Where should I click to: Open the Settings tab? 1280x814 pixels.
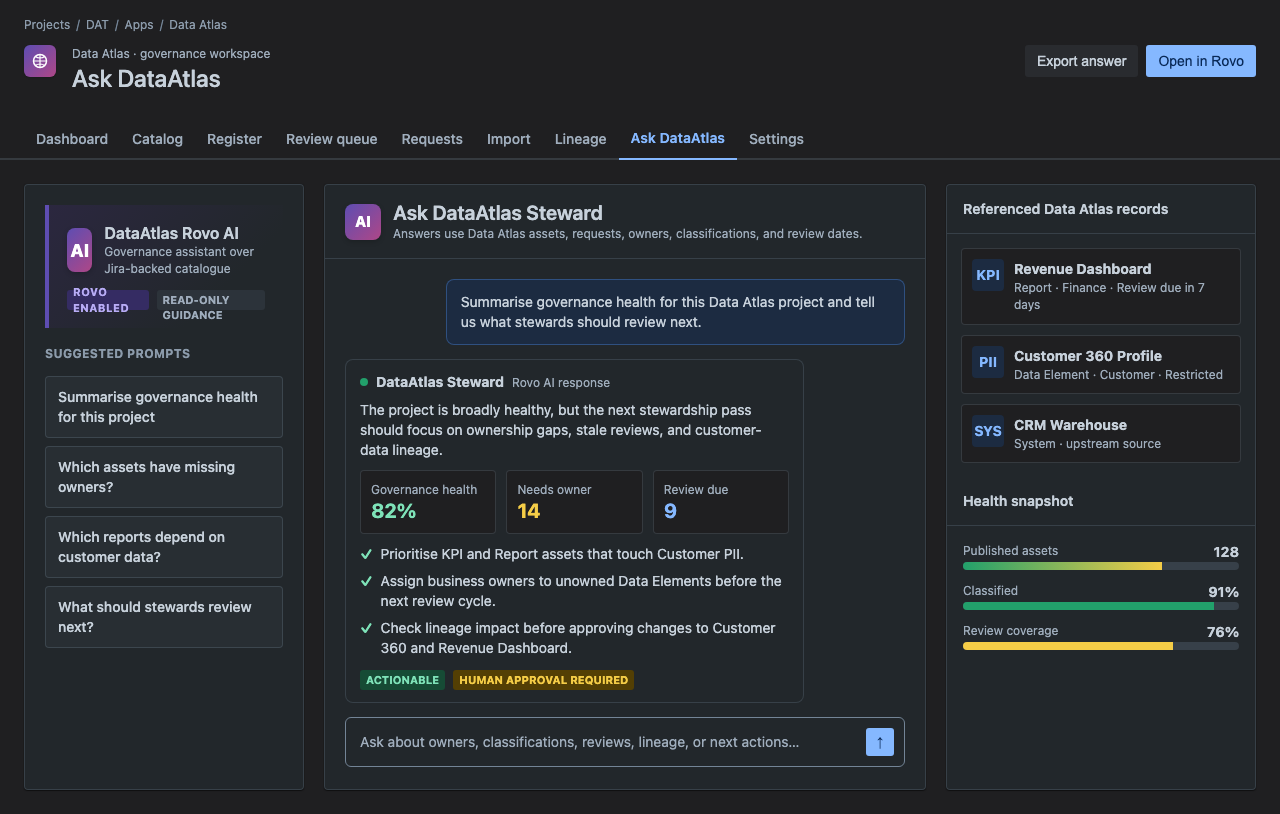(x=776, y=139)
